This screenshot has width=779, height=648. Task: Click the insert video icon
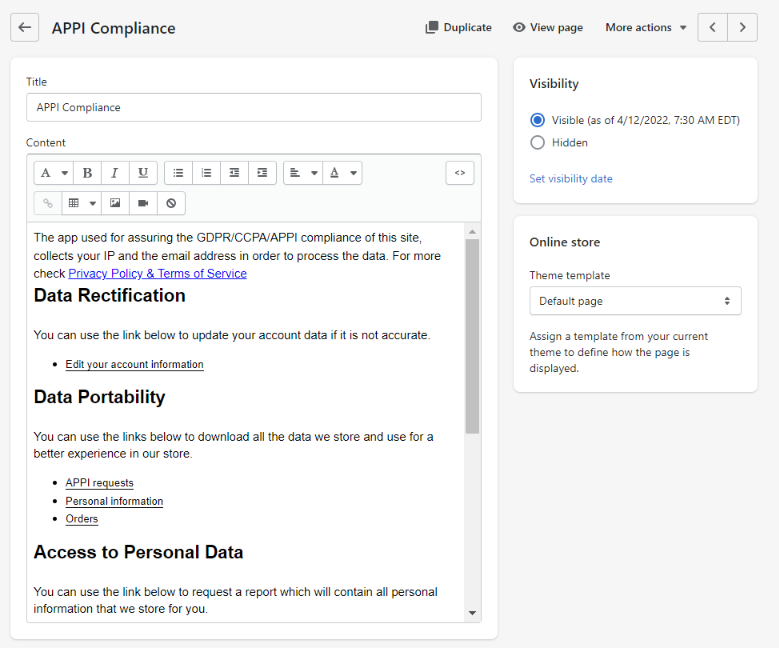143,203
